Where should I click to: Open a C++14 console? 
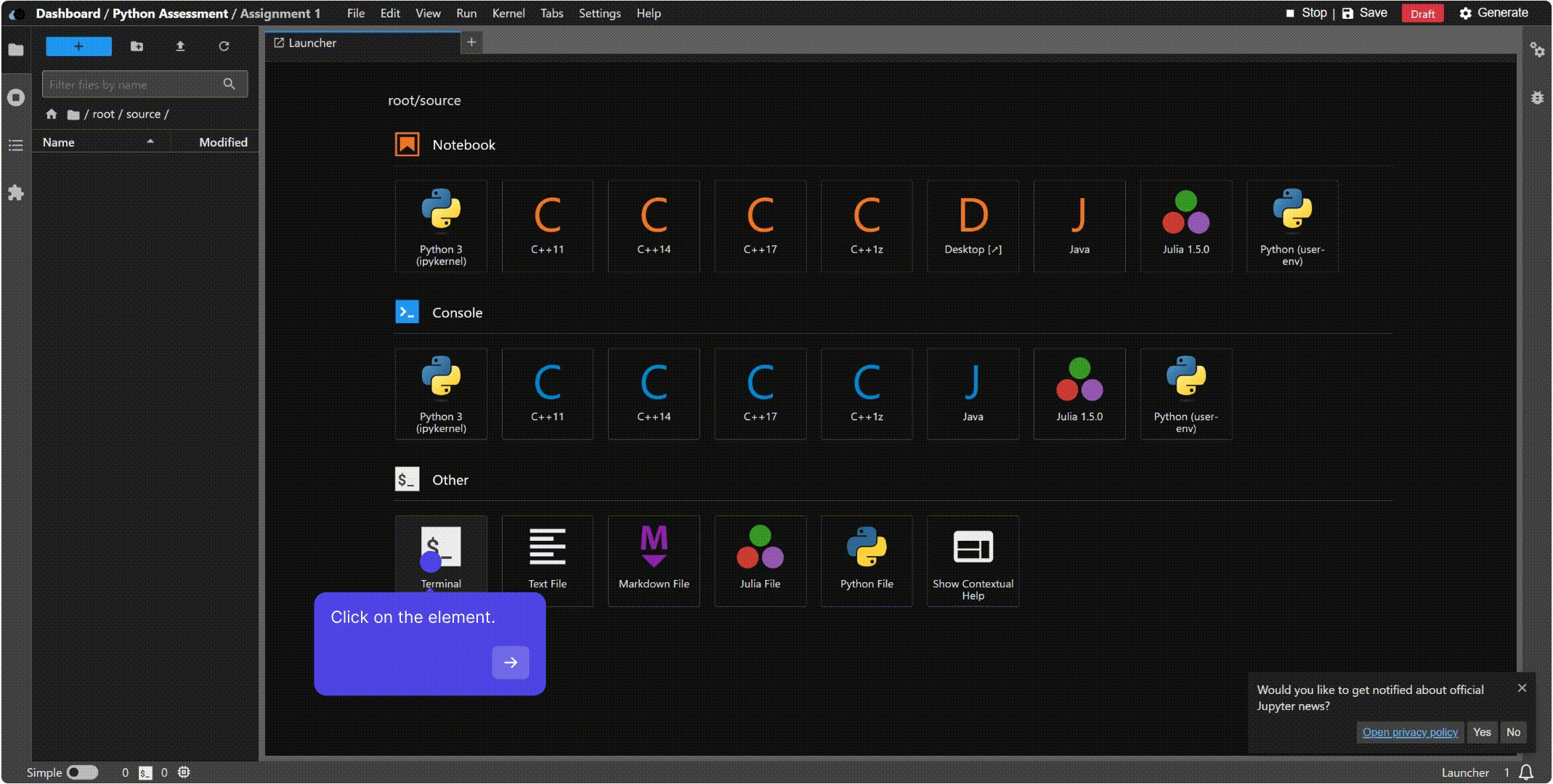[654, 393]
